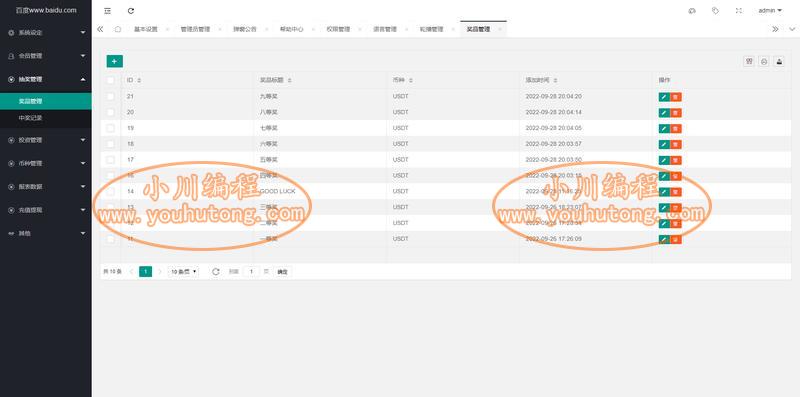Edit the row with ID 19

pos(664,129)
